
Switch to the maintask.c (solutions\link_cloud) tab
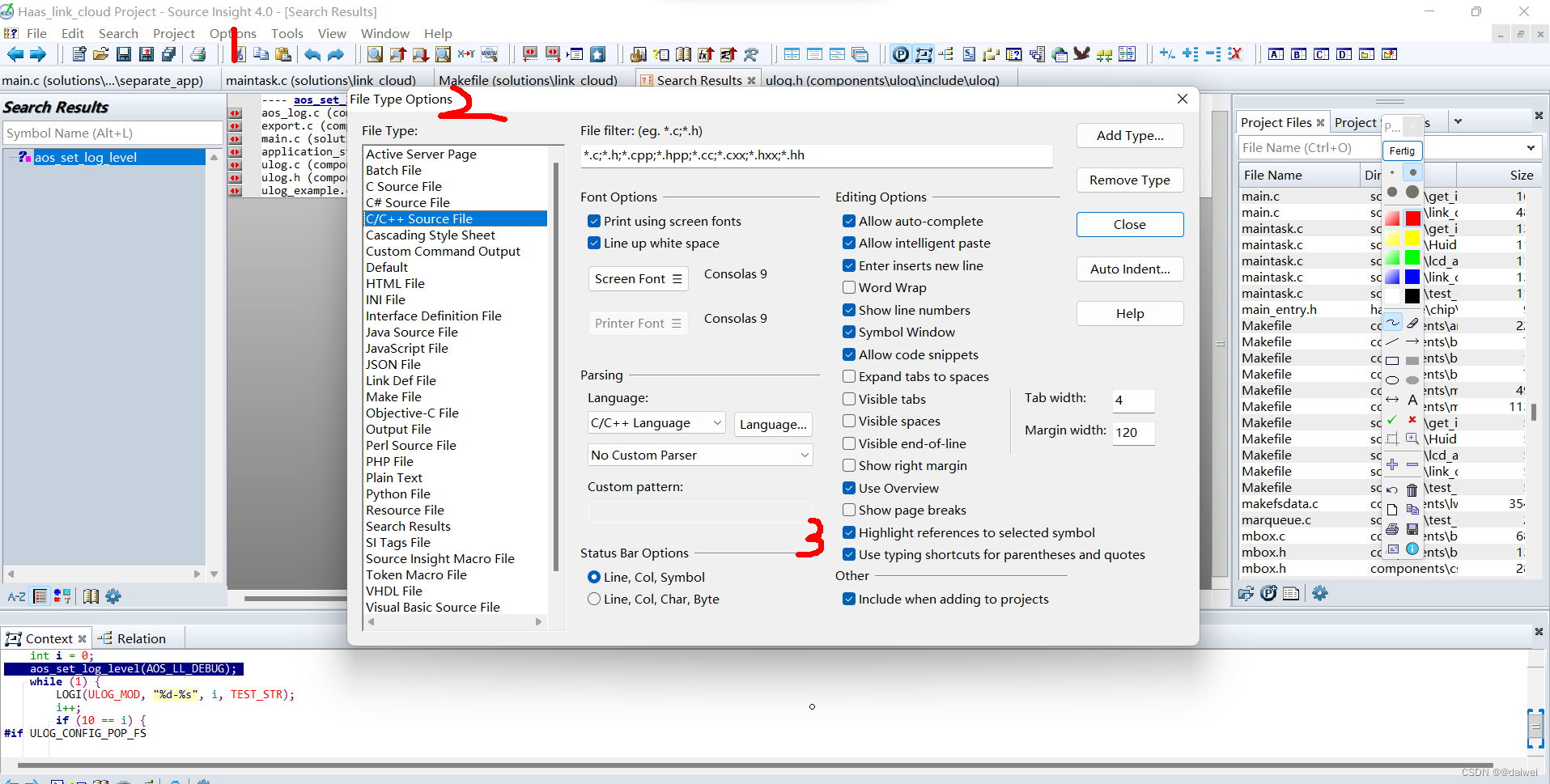pyautogui.click(x=321, y=80)
